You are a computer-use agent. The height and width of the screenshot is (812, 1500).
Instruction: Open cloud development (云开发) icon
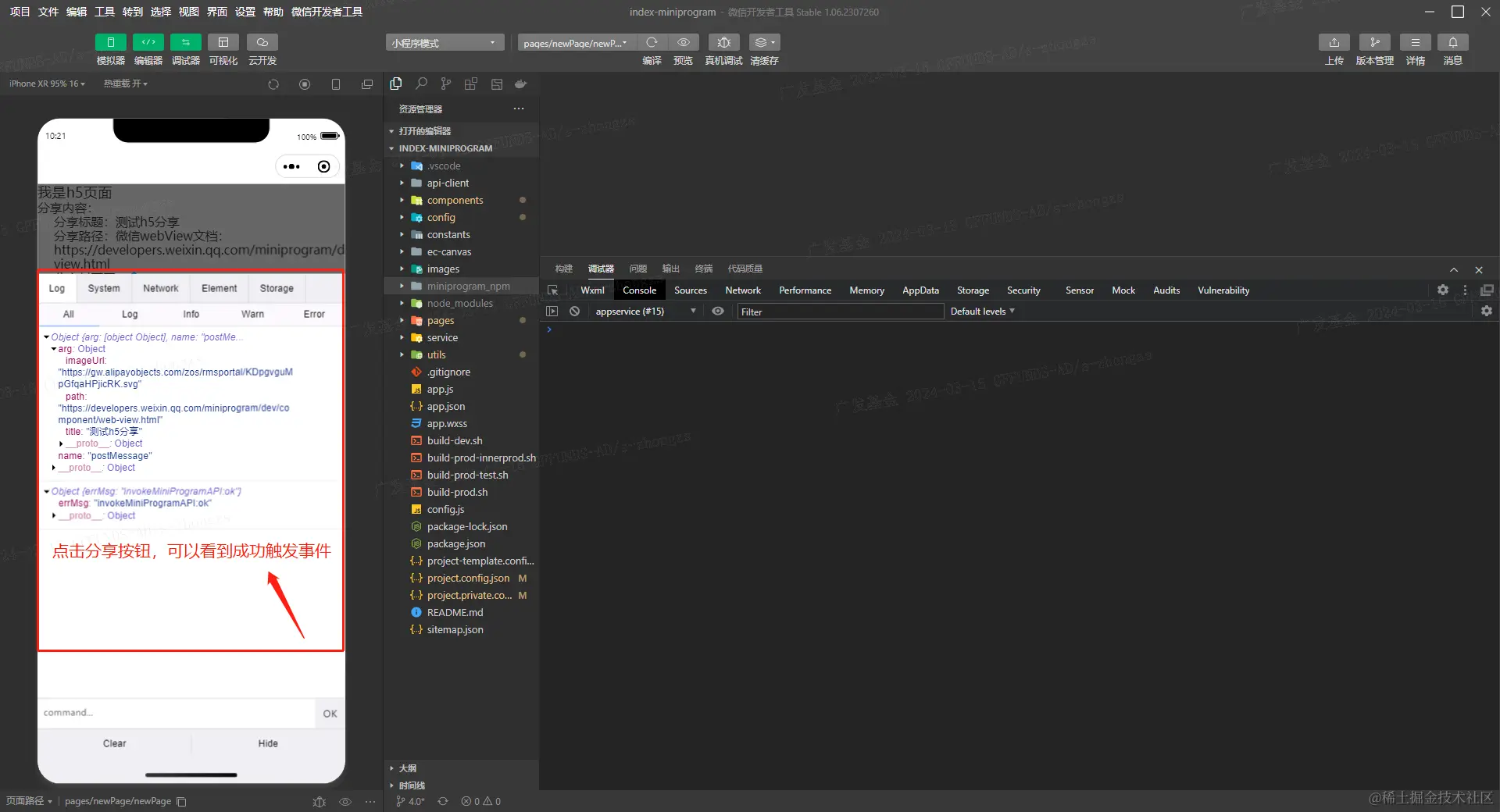[262, 42]
